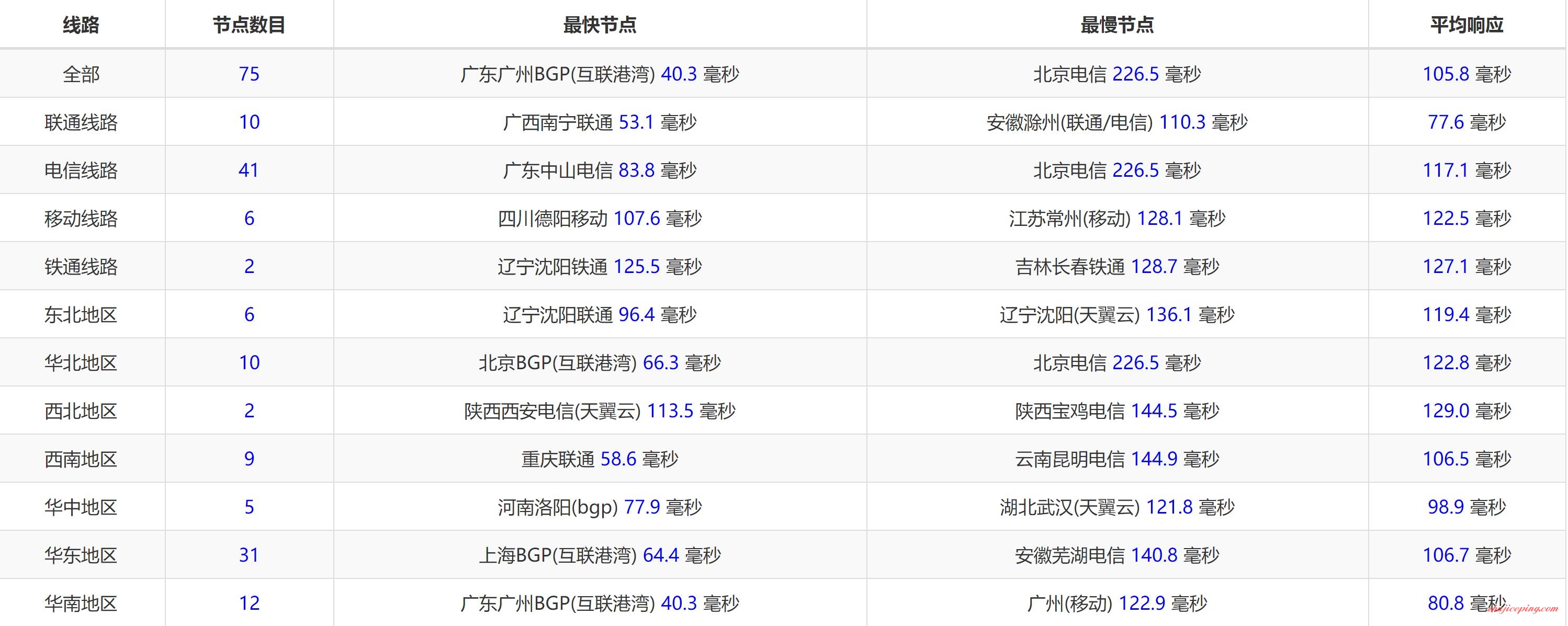Click node count 75 in 全部 row
Image resolution: width=1568 pixels, height=626 pixels.
(249, 74)
